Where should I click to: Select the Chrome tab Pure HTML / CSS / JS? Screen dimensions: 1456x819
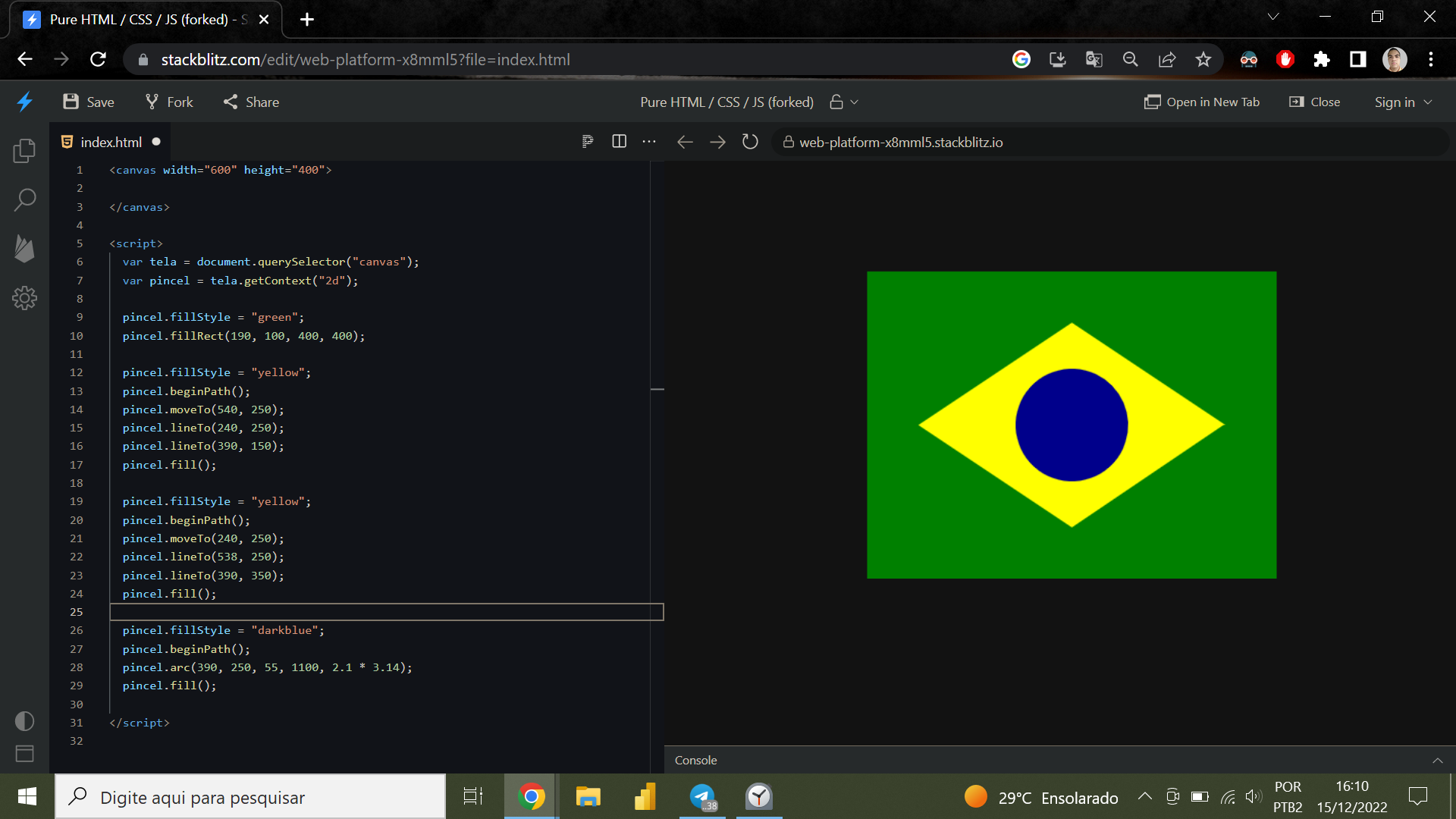pyautogui.click(x=144, y=20)
